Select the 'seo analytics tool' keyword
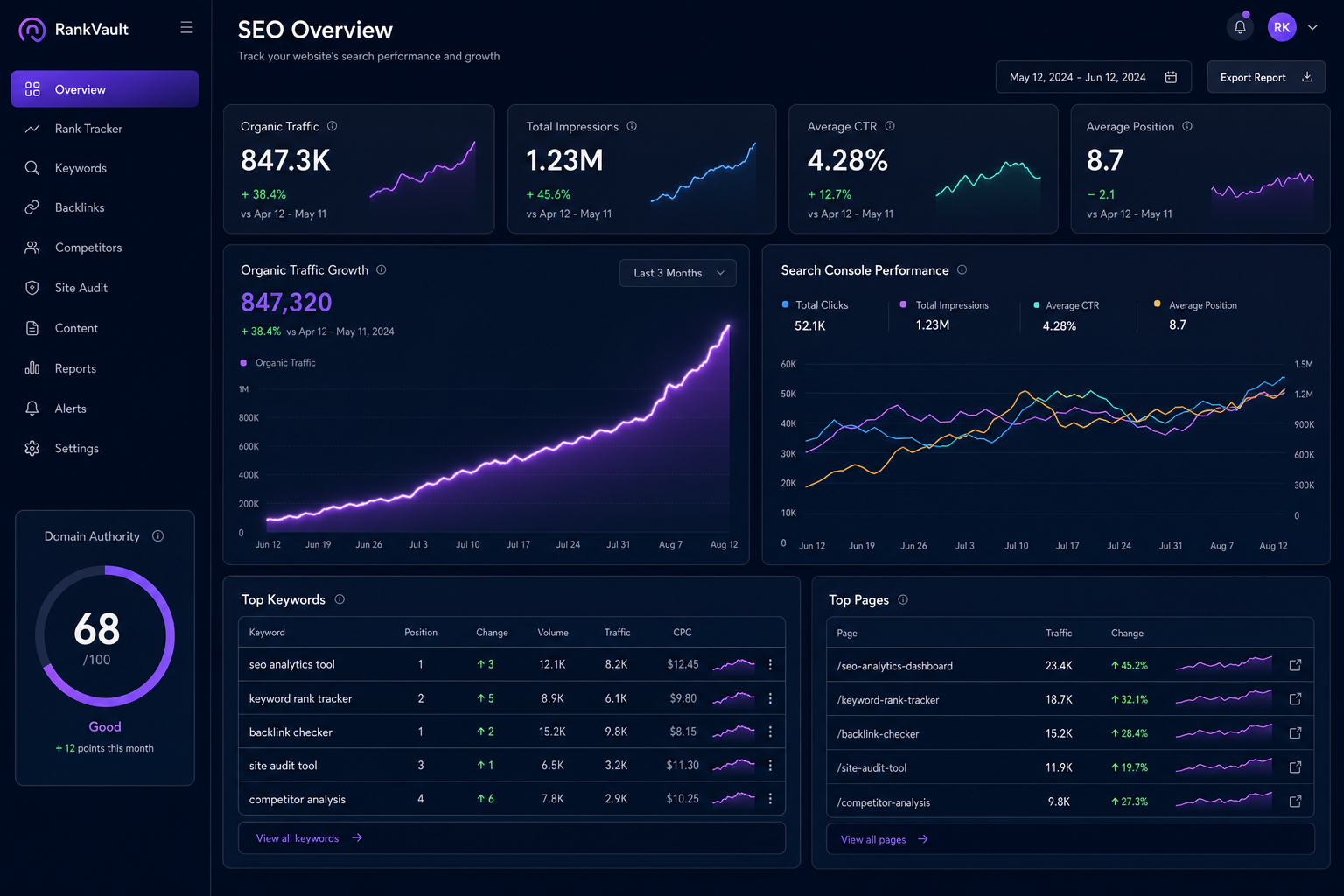 pyautogui.click(x=292, y=665)
